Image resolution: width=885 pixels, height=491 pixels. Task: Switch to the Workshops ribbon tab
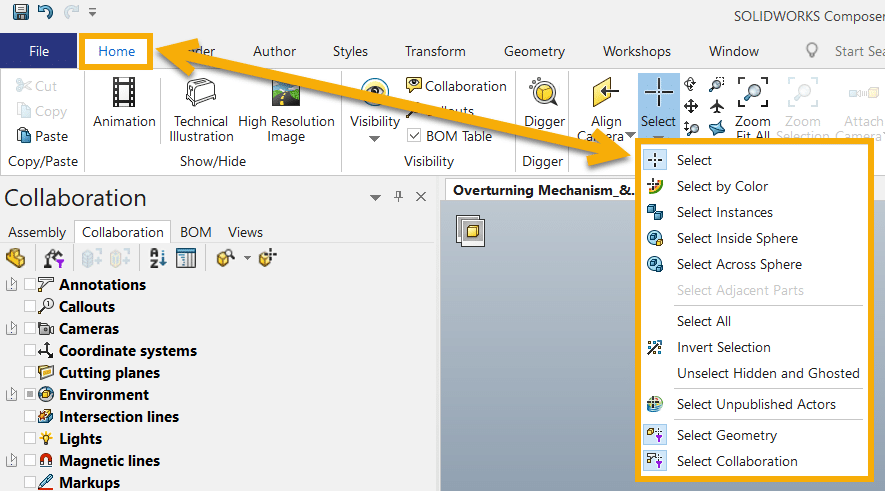(x=637, y=51)
